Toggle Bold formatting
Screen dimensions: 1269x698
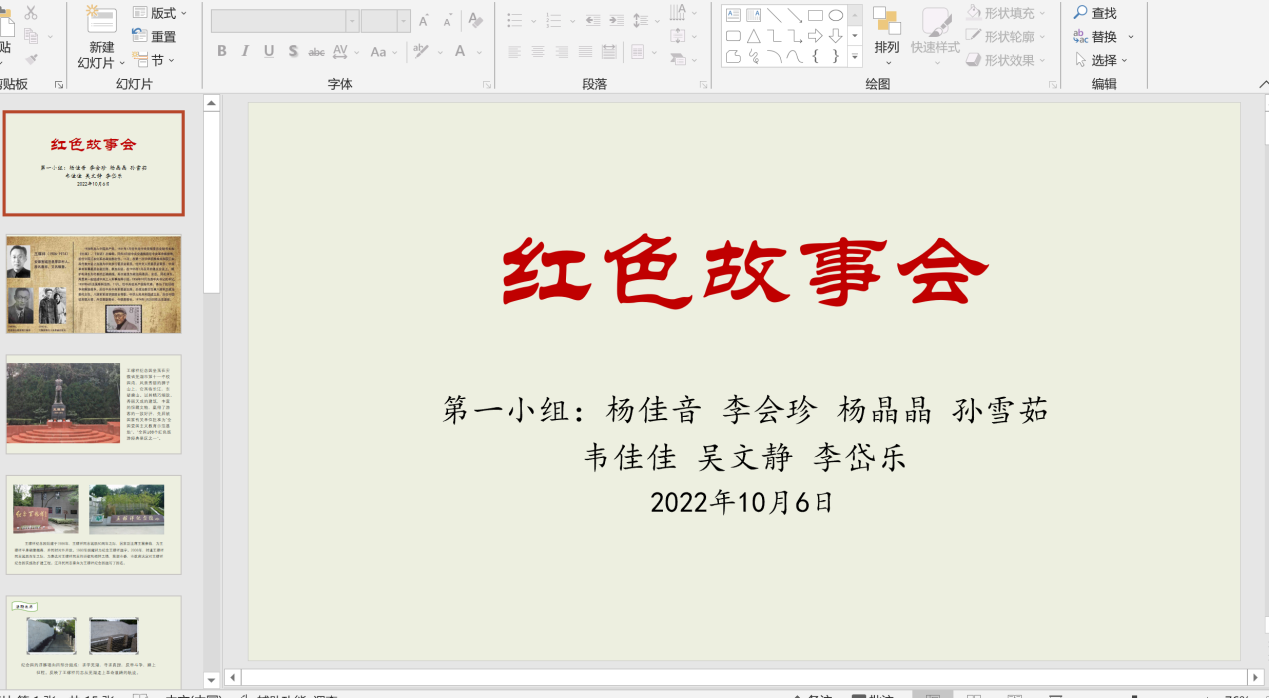click(221, 52)
